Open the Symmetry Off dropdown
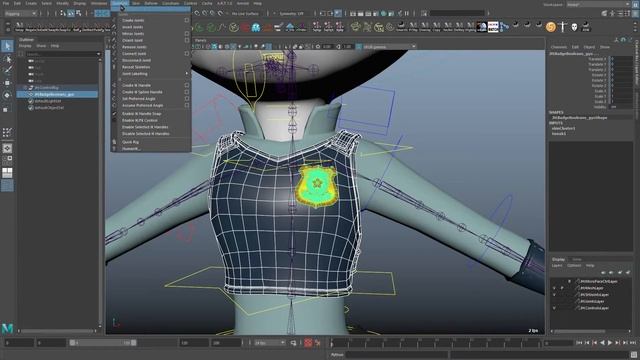The image size is (640, 360). (291, 13)
